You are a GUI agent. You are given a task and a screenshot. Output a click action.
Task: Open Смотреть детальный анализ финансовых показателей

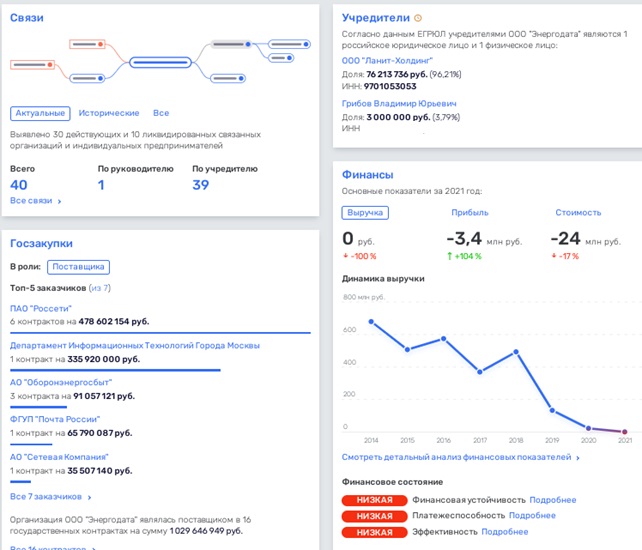click(x=457, y=457)
